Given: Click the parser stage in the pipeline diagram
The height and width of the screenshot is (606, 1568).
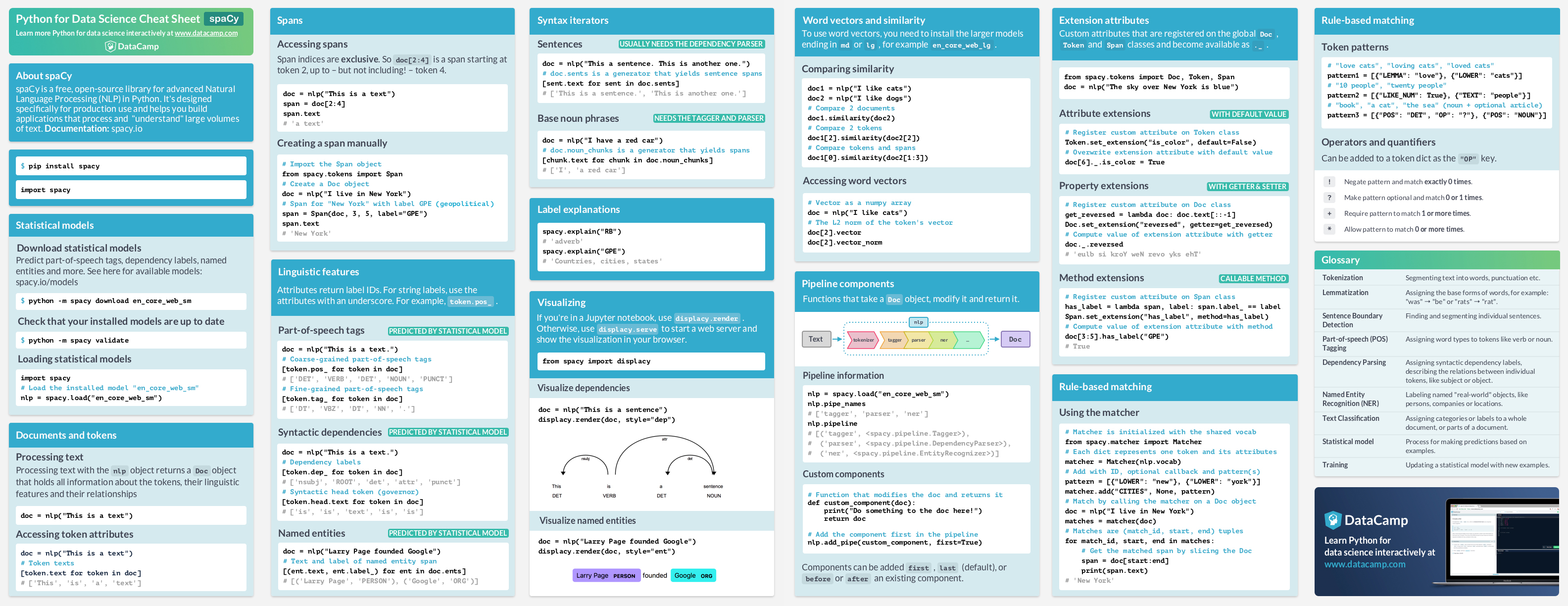Looking at the screenshot, I should coord(918,340).
